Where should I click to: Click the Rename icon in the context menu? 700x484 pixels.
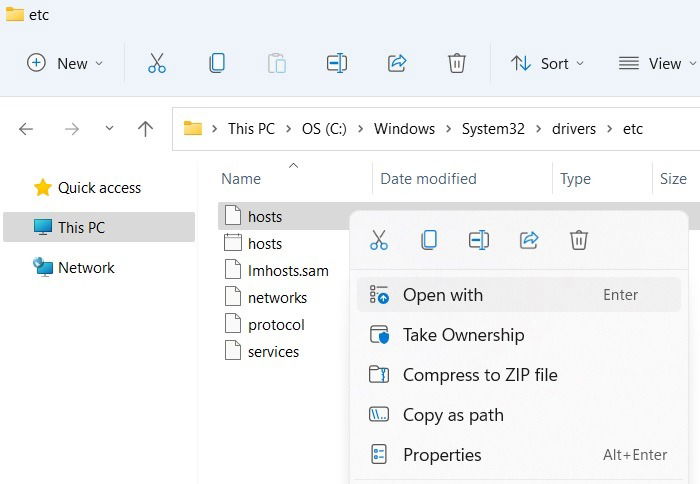479,240
